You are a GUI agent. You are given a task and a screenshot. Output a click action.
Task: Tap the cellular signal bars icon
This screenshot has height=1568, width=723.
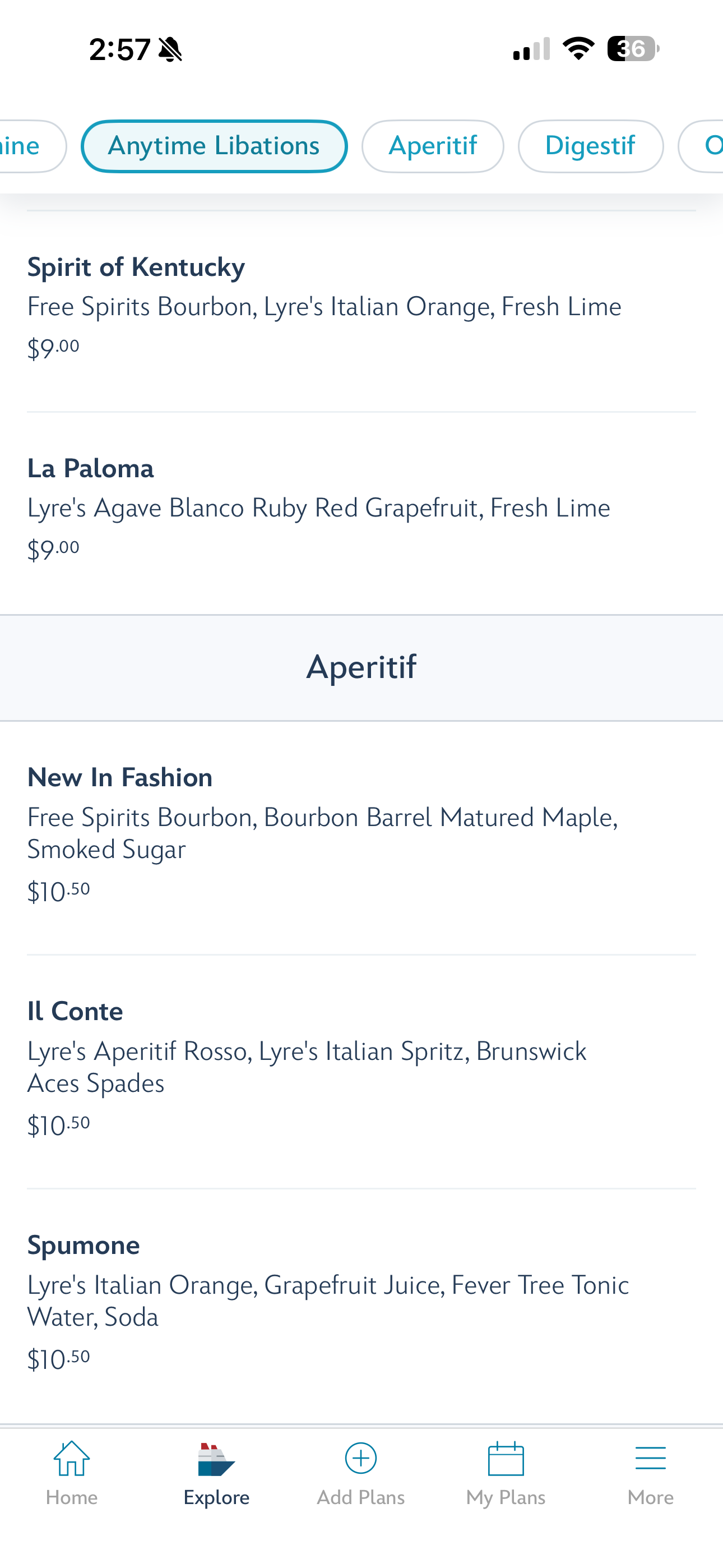[531, 49]
